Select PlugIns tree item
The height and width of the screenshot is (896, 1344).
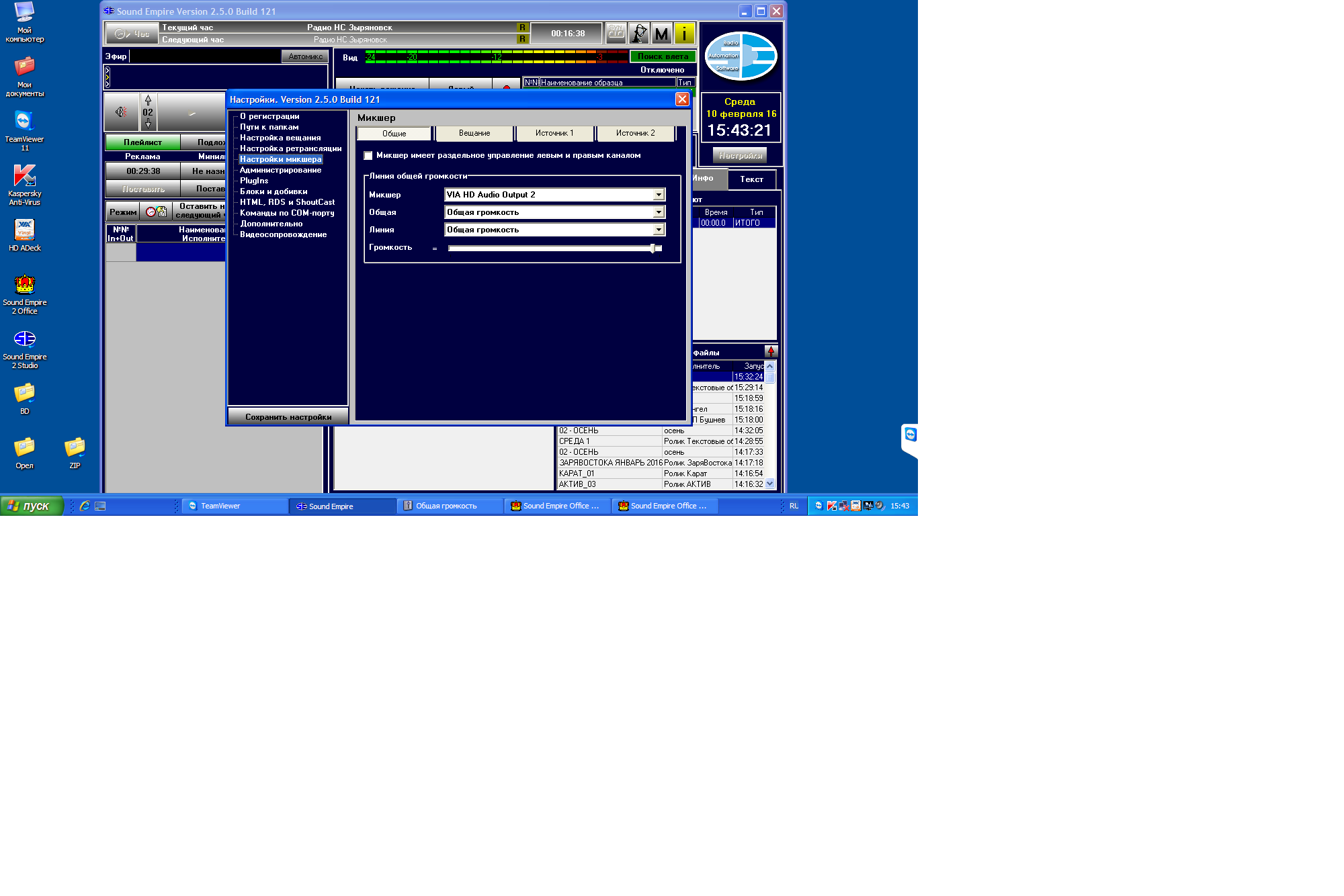254,181
